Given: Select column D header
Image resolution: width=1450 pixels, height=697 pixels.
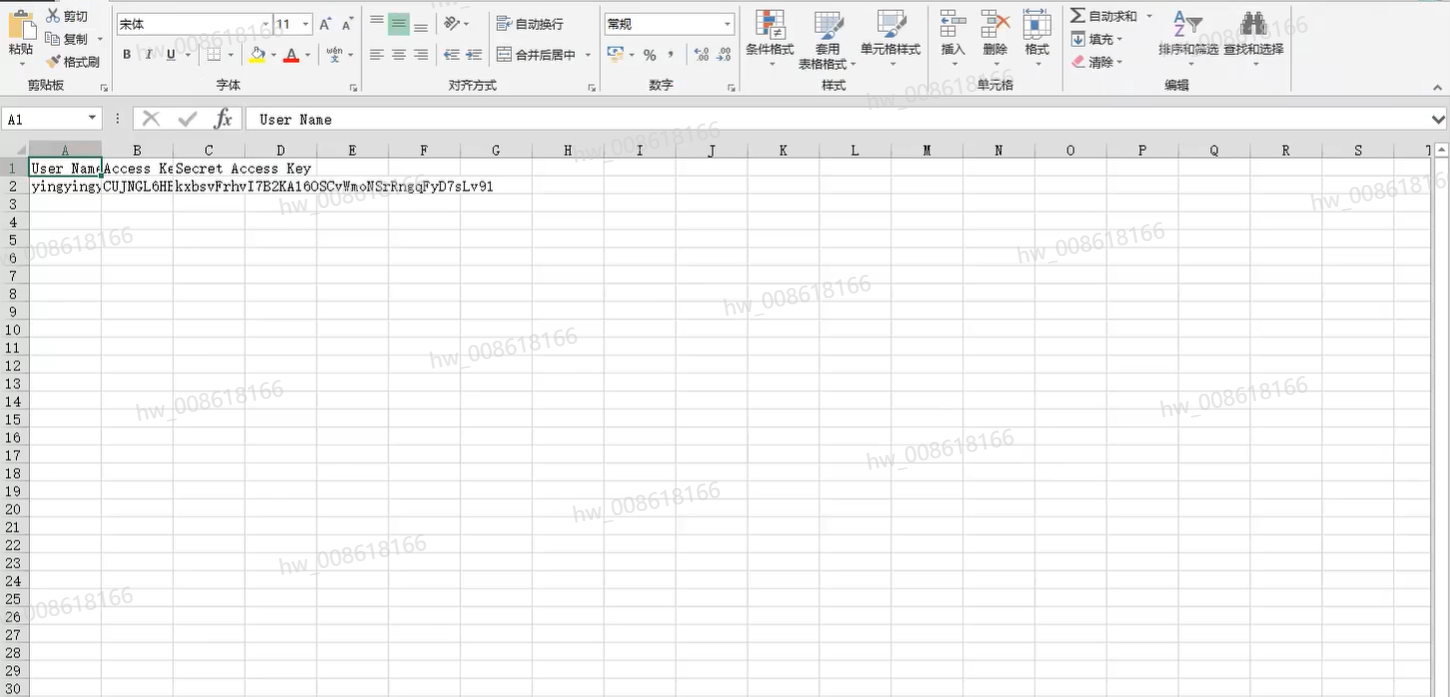Looking at the screenshot, I should tap(281, 151).
